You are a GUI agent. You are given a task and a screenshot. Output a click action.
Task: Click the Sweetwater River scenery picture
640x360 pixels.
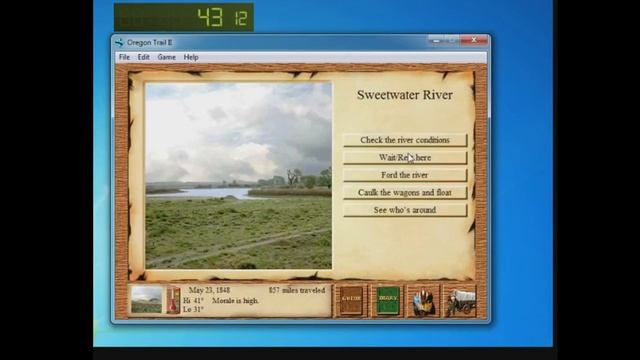239,176
